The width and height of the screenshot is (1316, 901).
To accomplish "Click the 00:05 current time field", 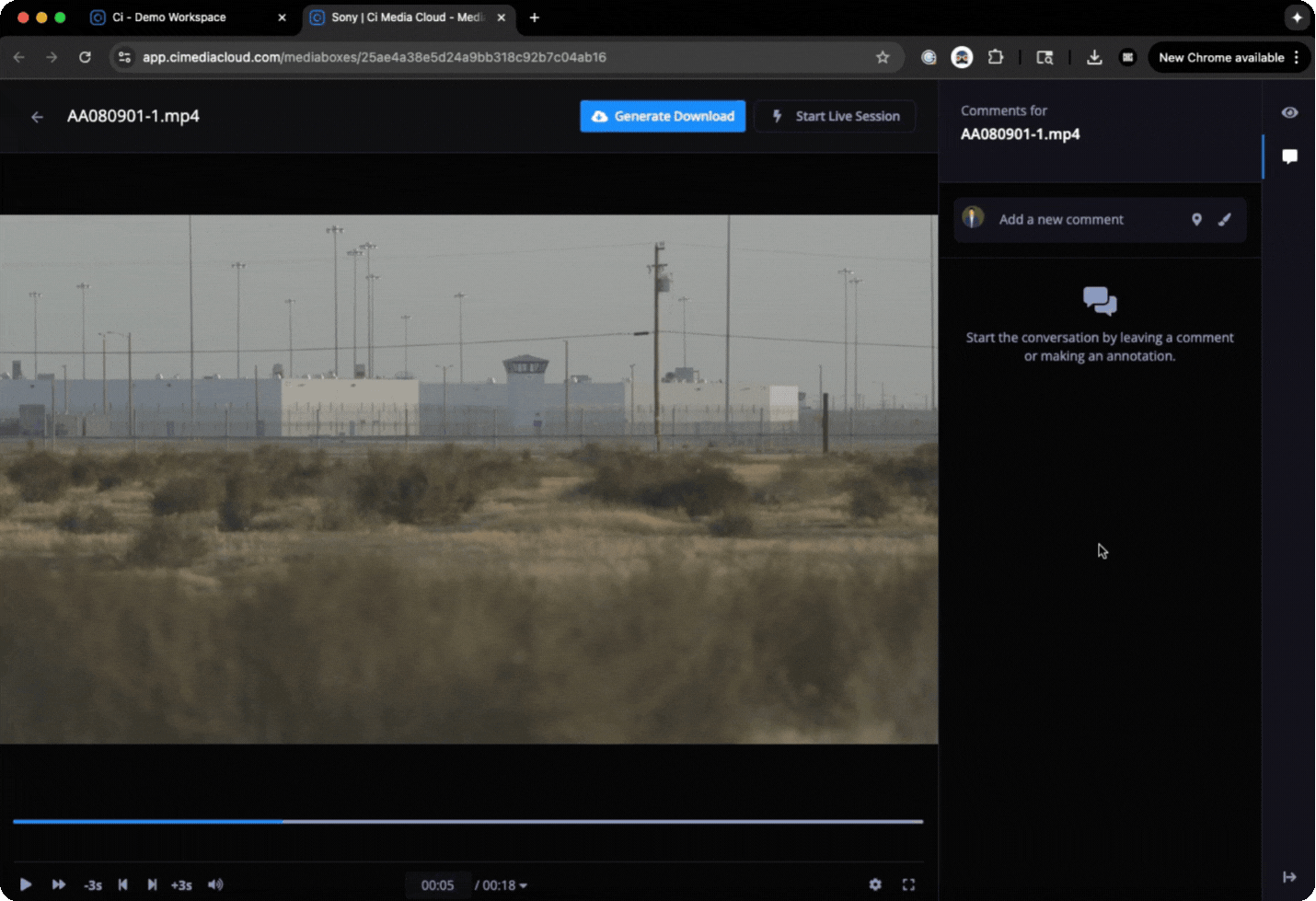I will [438, 885].
